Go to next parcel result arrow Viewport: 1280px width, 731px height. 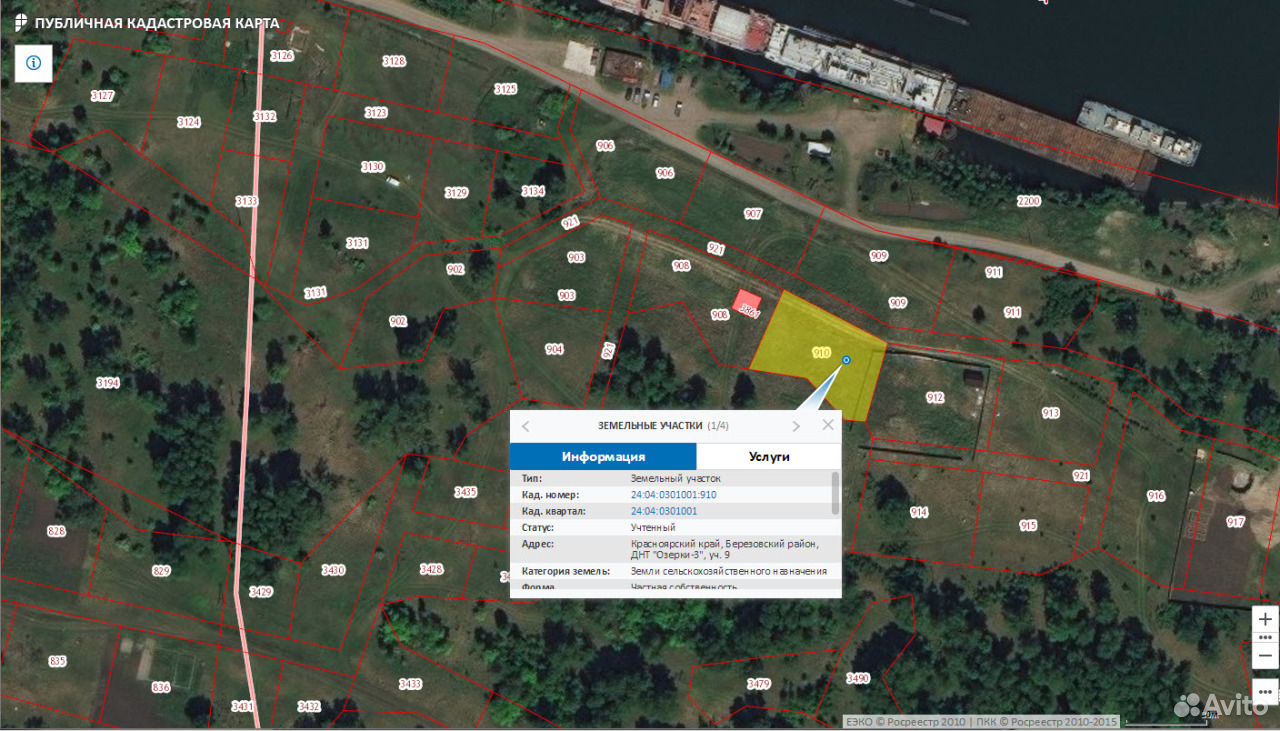pos(796,426)
